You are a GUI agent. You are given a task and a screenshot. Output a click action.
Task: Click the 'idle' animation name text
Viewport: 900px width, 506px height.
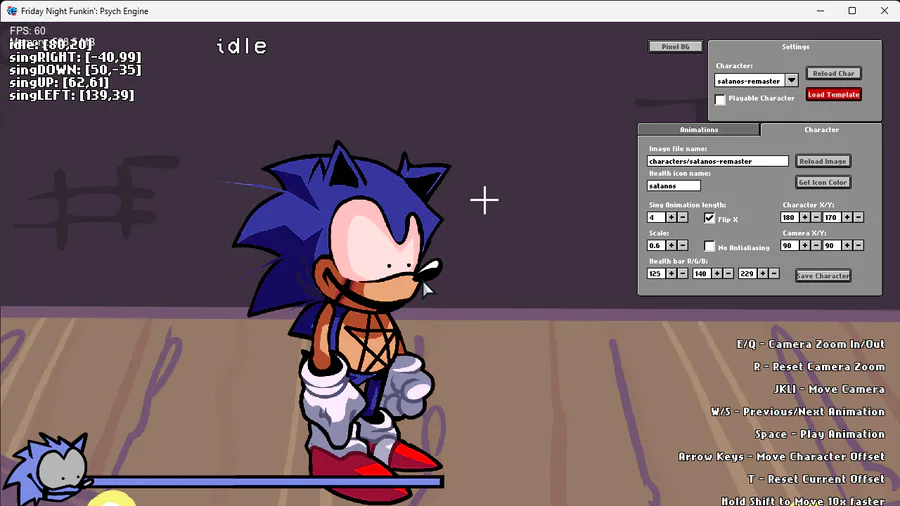coord(242,46)
